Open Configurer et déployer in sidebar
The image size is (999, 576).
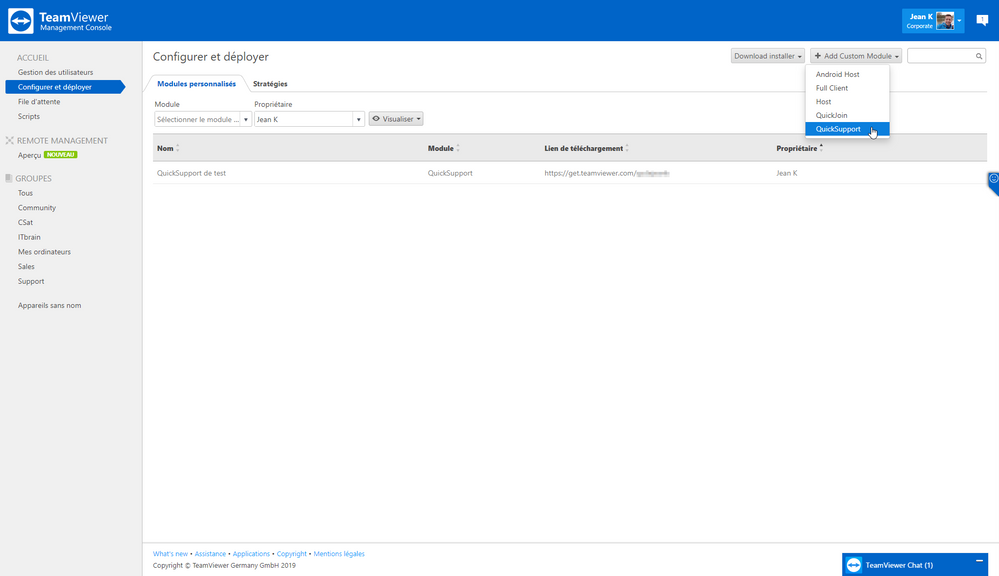pos(64,87)
